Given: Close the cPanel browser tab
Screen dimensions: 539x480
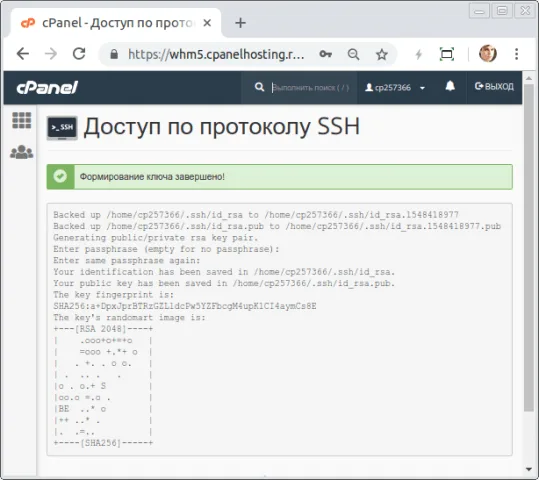Looking at the screenshot, I should pyautogui.click(x=207, y=23).
